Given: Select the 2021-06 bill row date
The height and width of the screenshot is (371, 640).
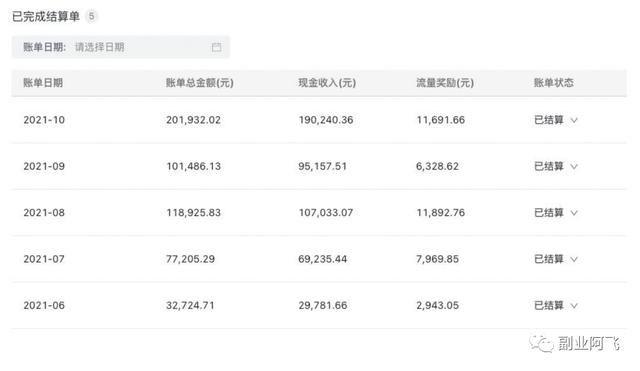Looking at the screenshot, I should click(44, 305).
